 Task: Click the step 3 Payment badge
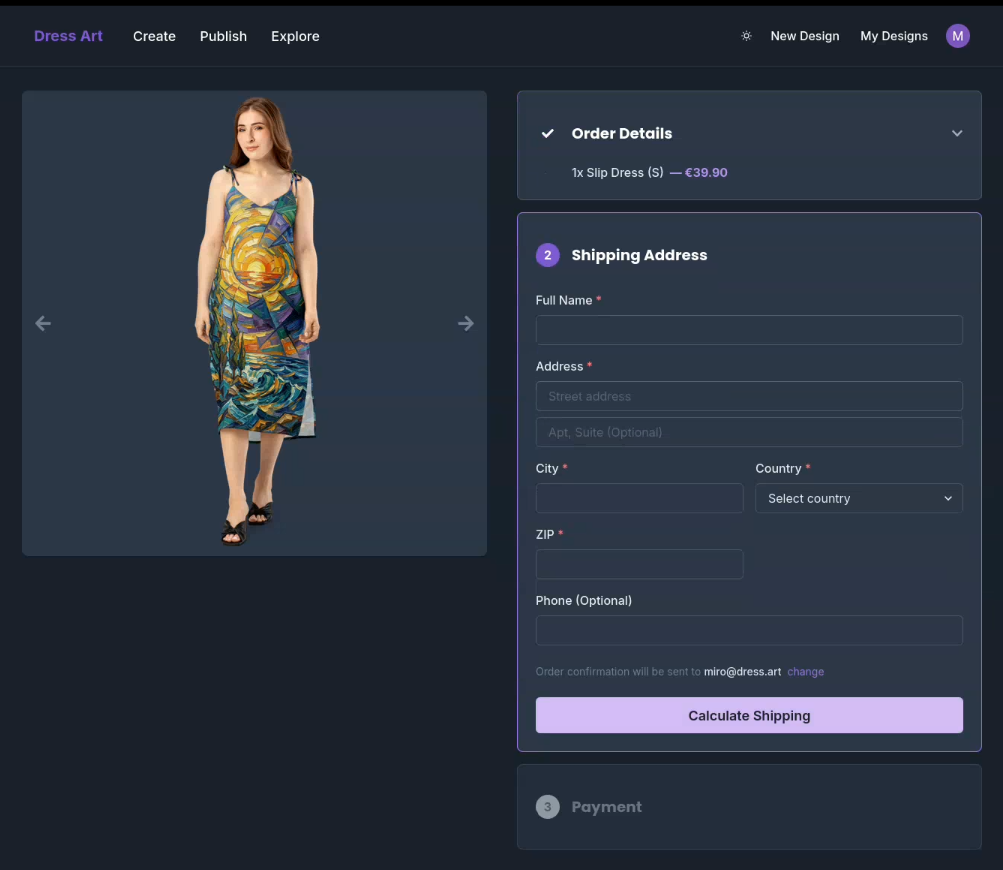point(547,806)
